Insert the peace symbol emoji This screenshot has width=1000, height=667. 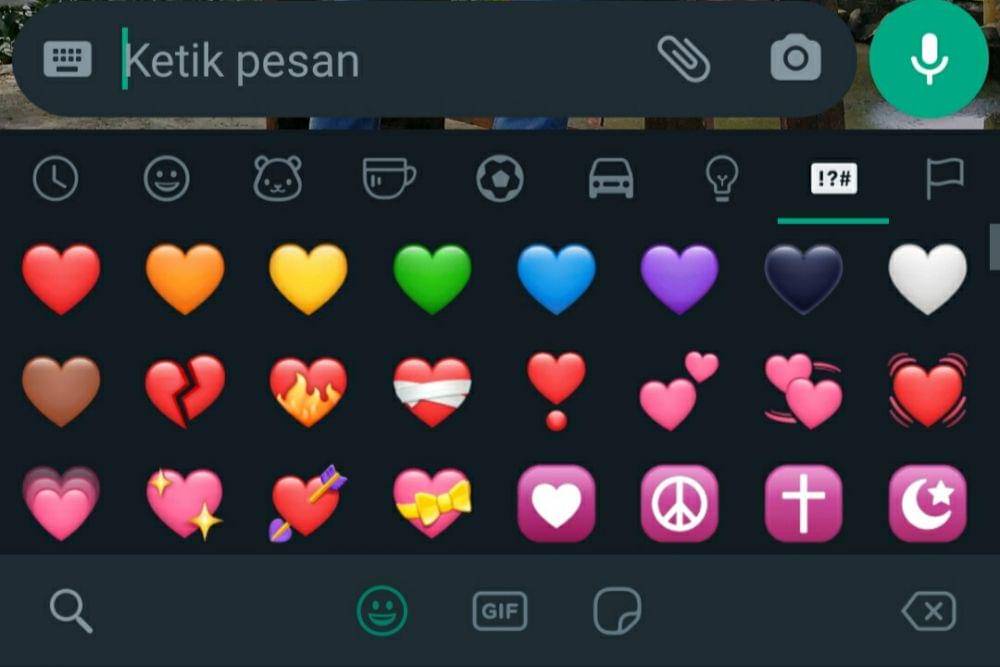click(x=680, y=503)
